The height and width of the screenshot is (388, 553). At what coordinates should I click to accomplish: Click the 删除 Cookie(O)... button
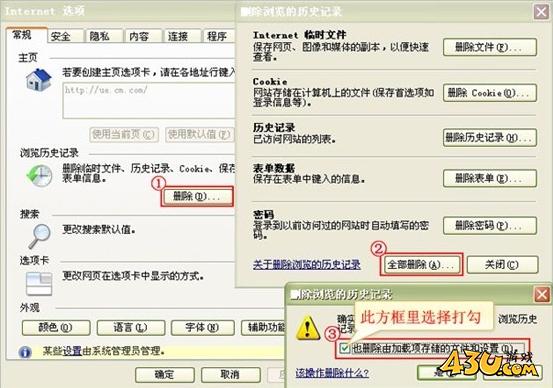click(x=490, y=93)
